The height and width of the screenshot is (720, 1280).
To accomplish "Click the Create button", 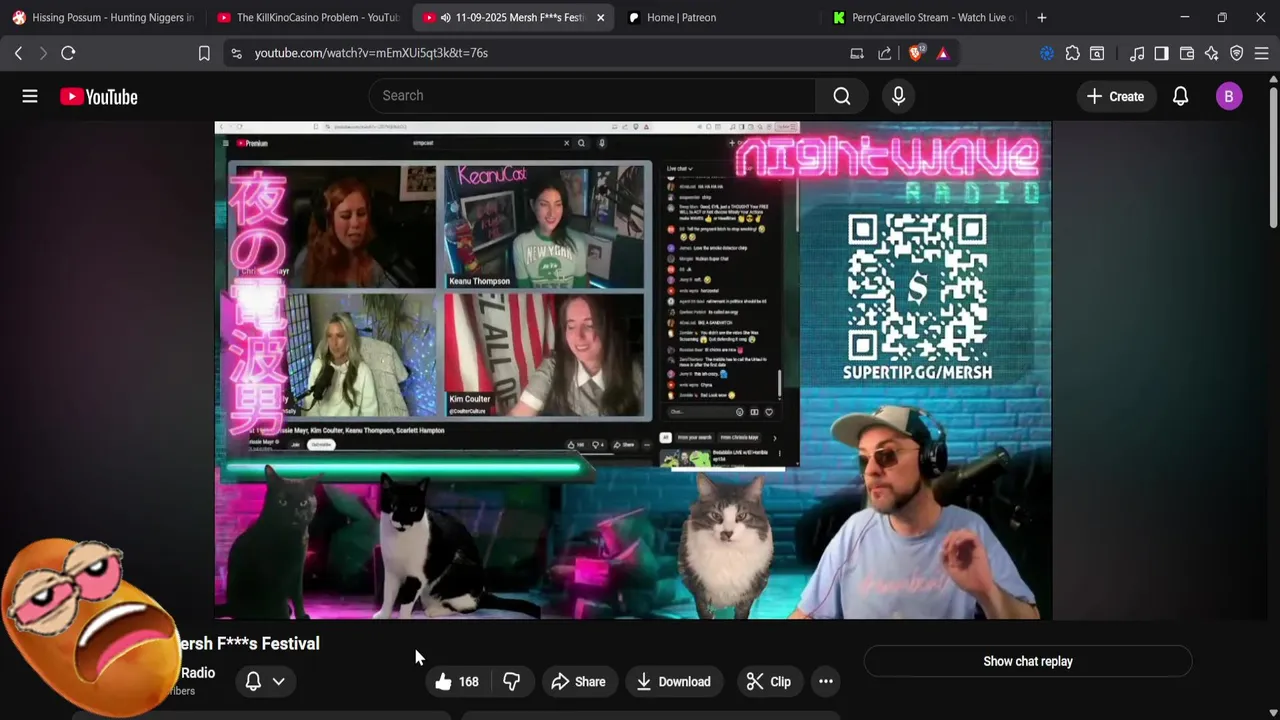I will (x=1115, y=96).
